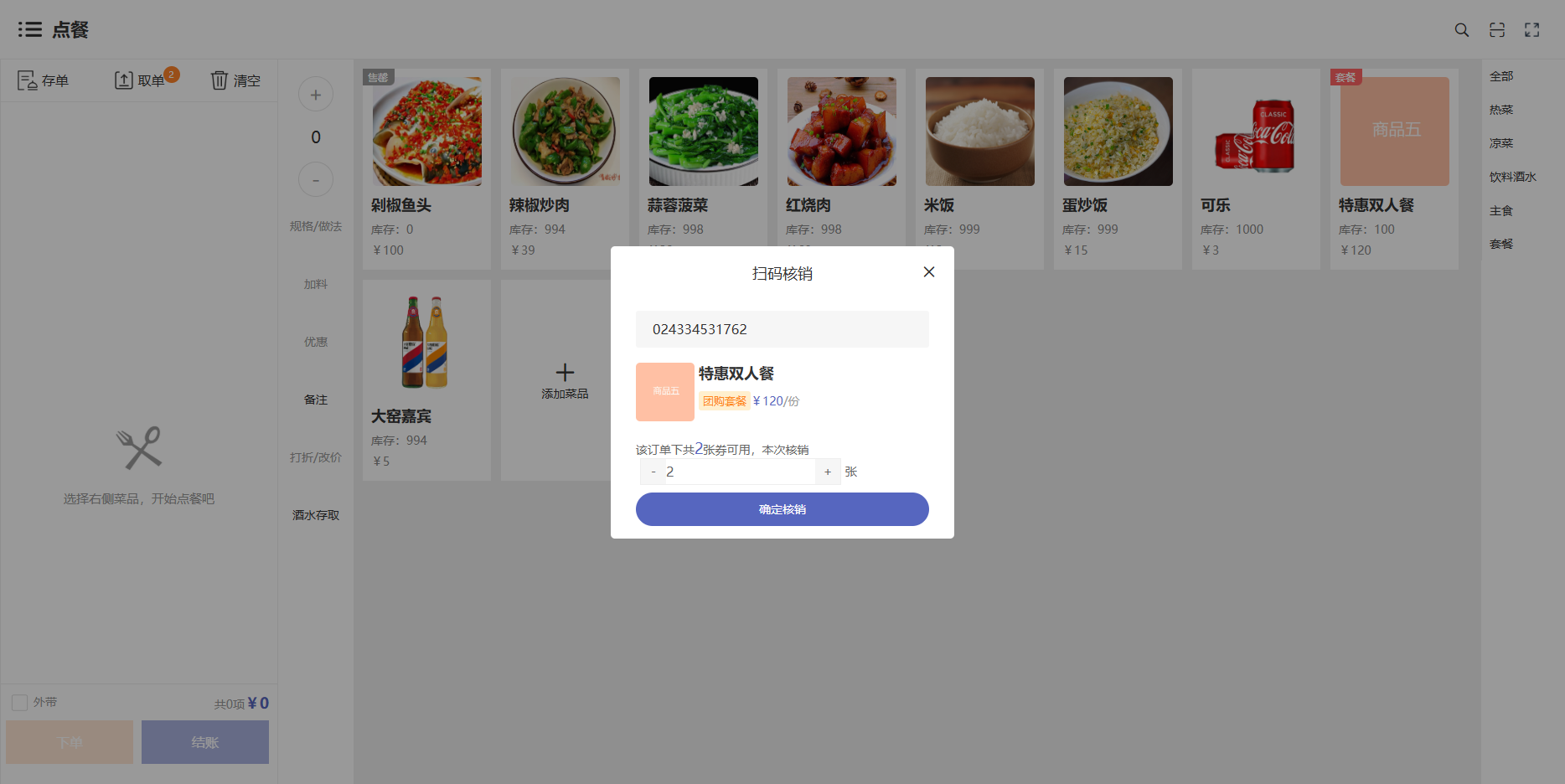This screenshot has height=784, width=1565.
Task: Click the 确定核销 confirm button
Action: (782, 509)
